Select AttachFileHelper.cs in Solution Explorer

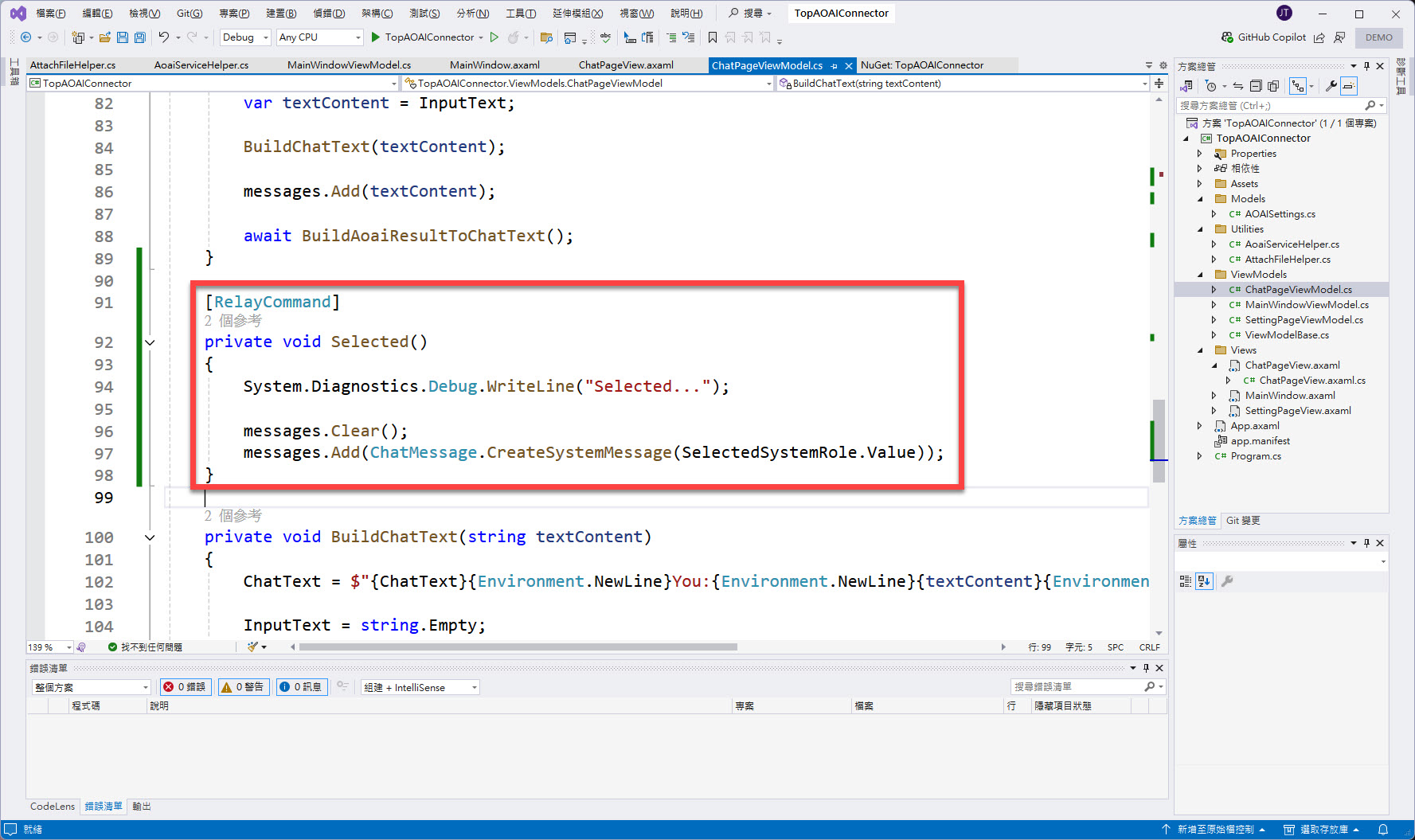click(1288, 260)
